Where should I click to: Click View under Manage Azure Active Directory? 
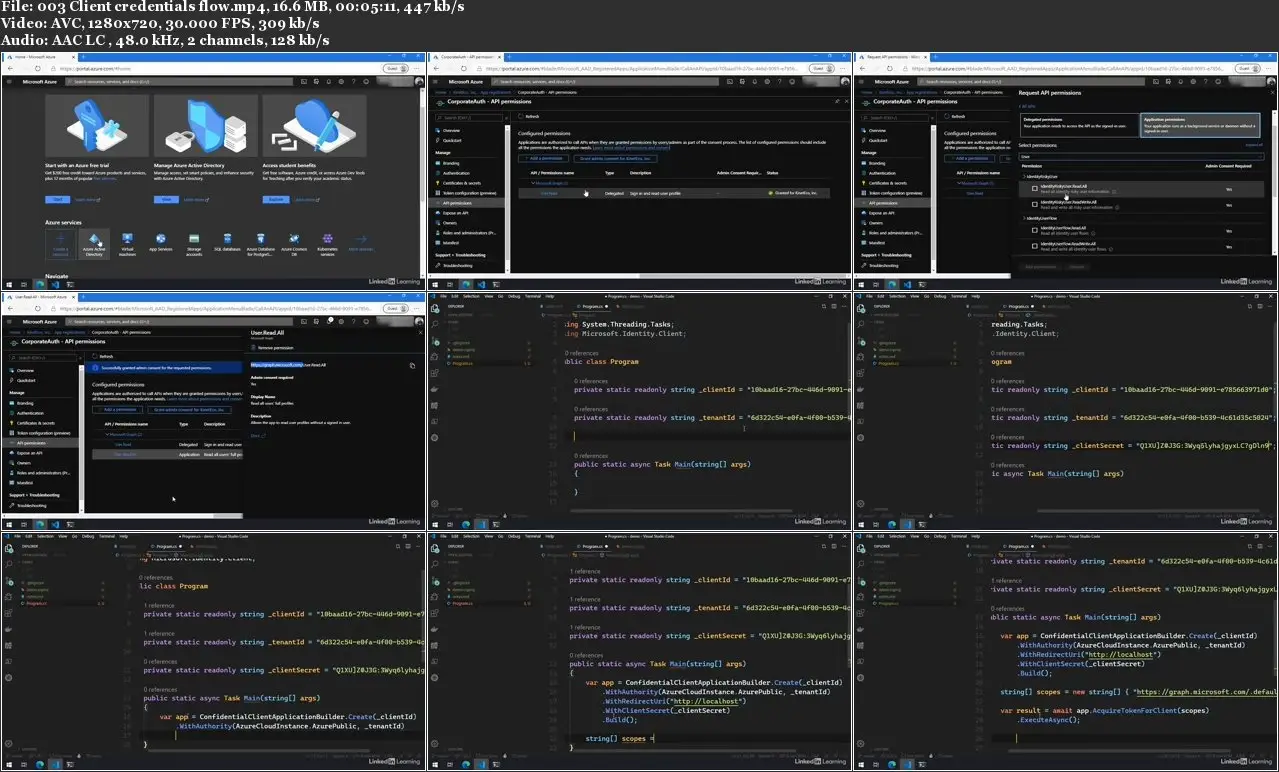pyautogui.click(x=164, y=199)
